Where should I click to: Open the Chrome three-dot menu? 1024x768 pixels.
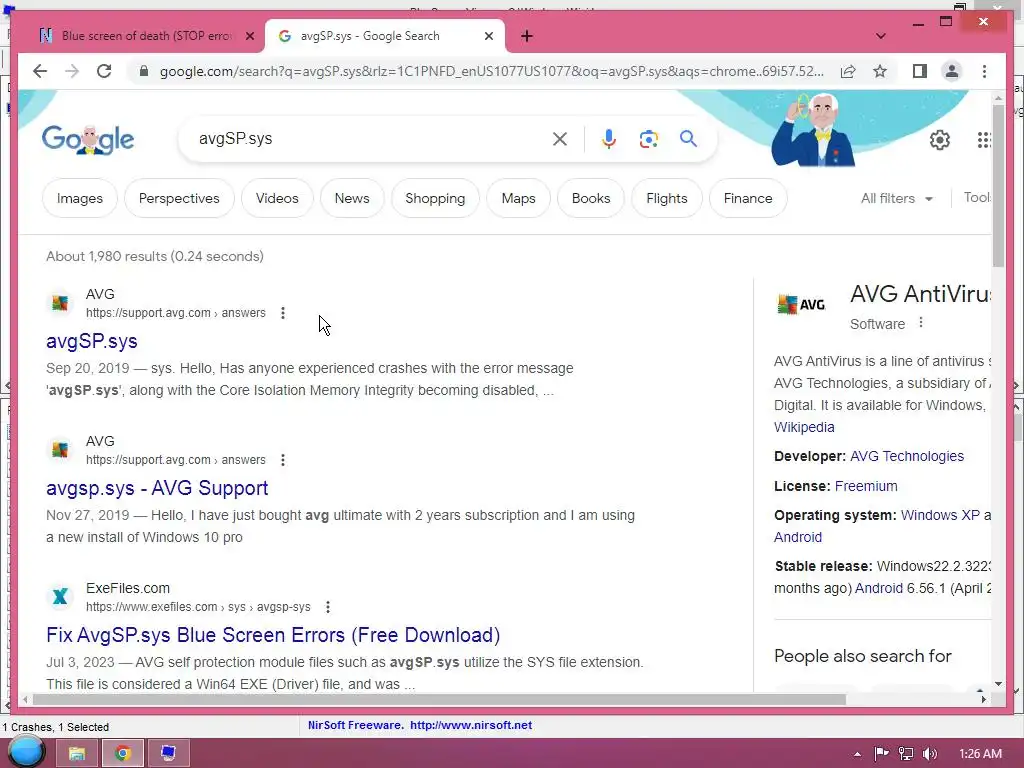click(984, 71)
